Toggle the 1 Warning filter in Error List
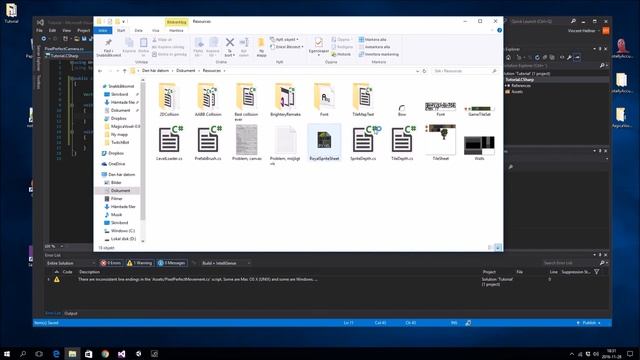This screenshot has height=360, width=640. pos(140,263)
